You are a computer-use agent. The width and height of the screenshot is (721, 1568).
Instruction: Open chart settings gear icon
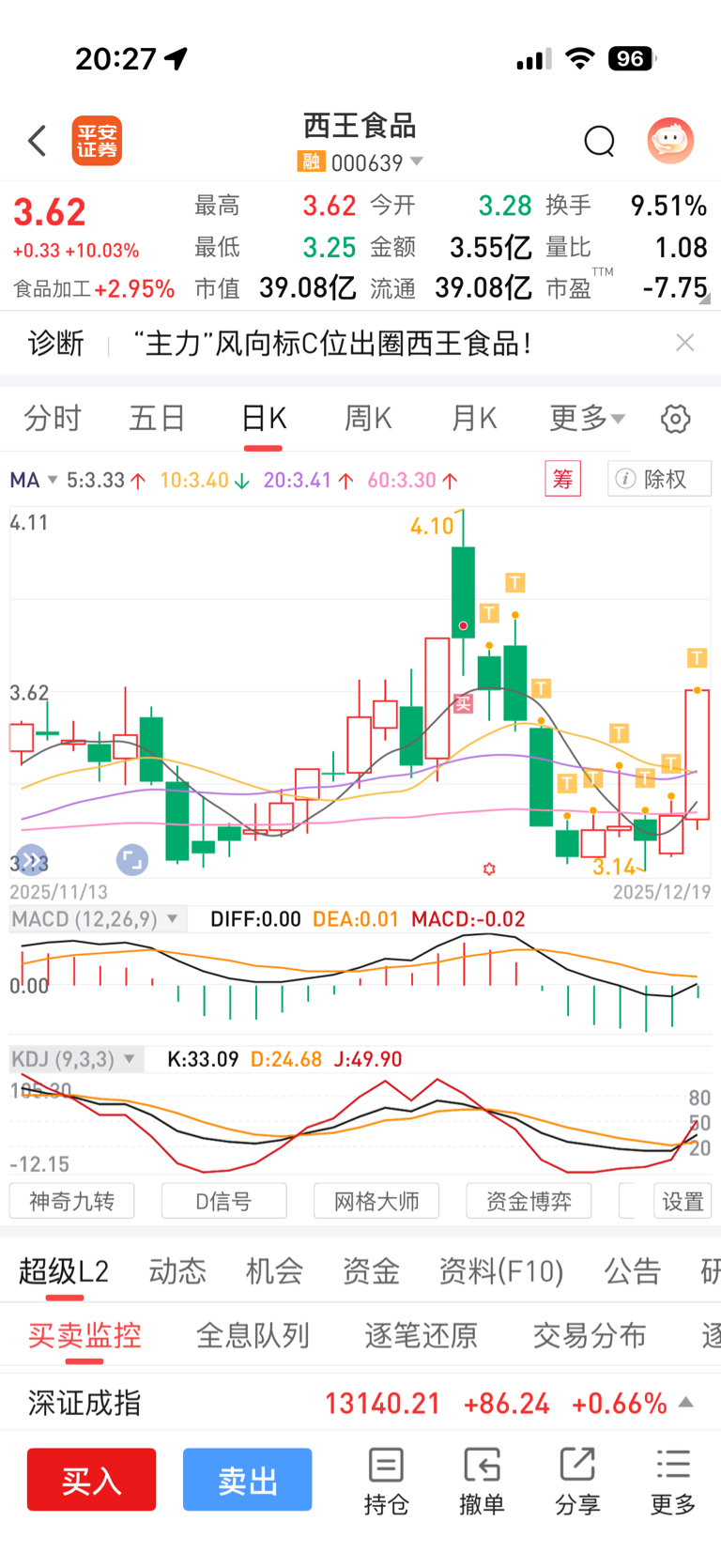click(675, 419)
